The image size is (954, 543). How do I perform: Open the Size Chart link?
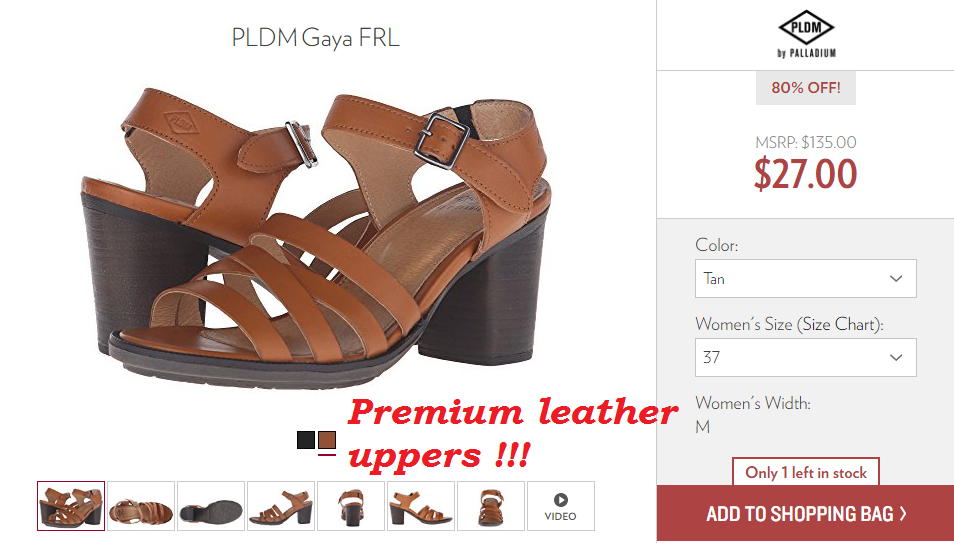(x=840, y=324)
